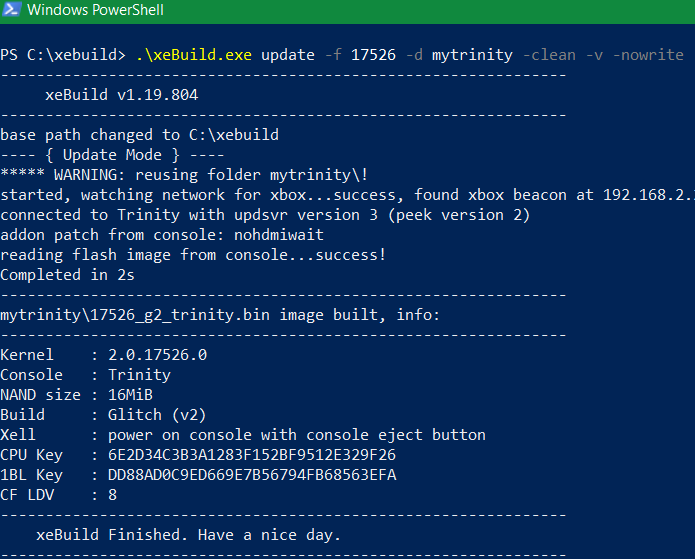Click the base path changed line
Viewport: 695px width, 559px height.
point(140,135)
